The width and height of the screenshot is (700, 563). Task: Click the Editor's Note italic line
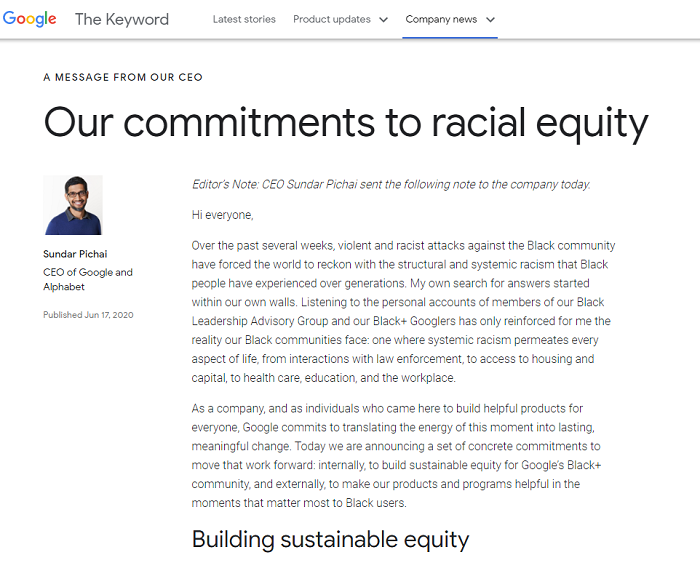(391, 184)
